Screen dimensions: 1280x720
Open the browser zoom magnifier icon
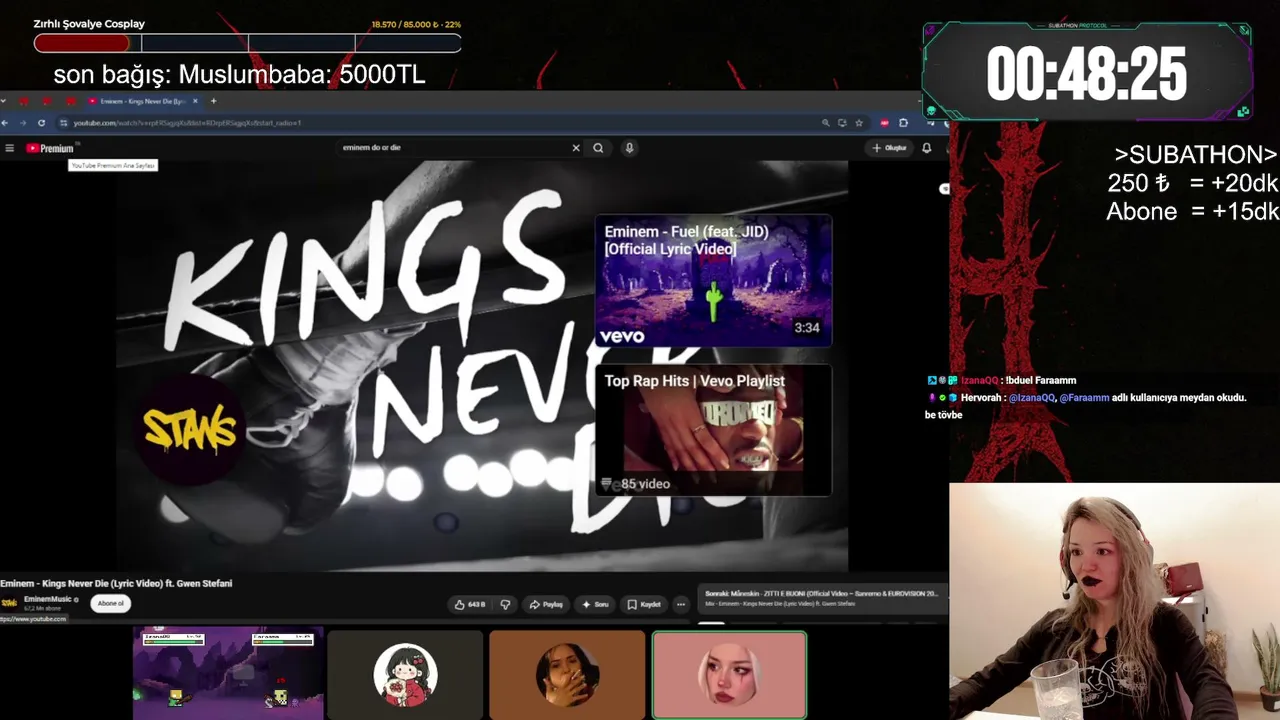[825, 123]
